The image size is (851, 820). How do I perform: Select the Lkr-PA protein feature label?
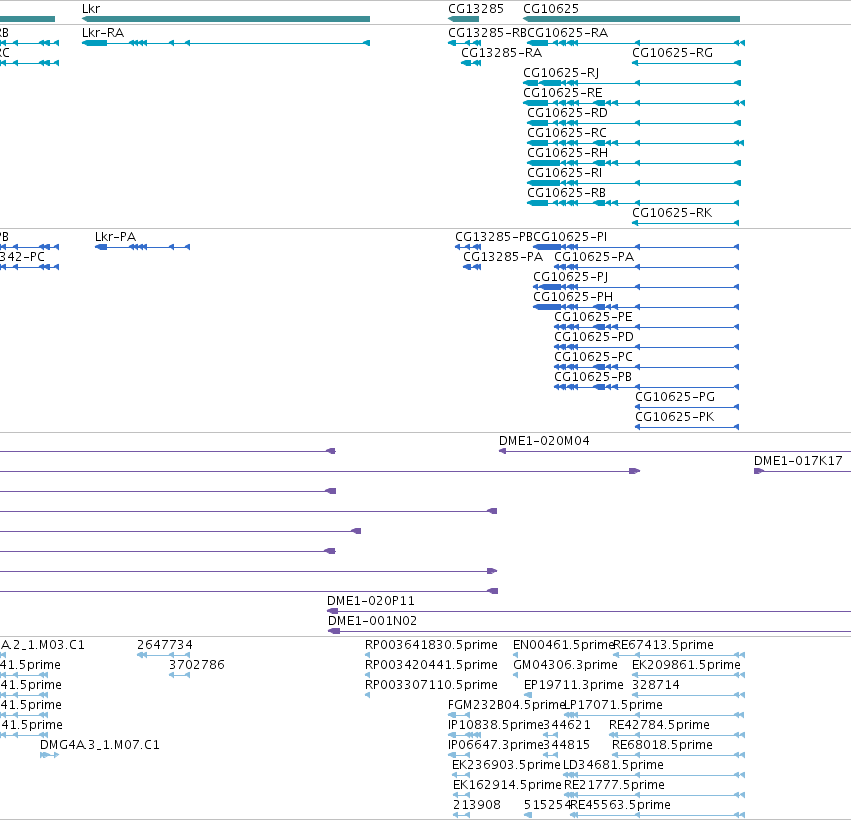115,237
